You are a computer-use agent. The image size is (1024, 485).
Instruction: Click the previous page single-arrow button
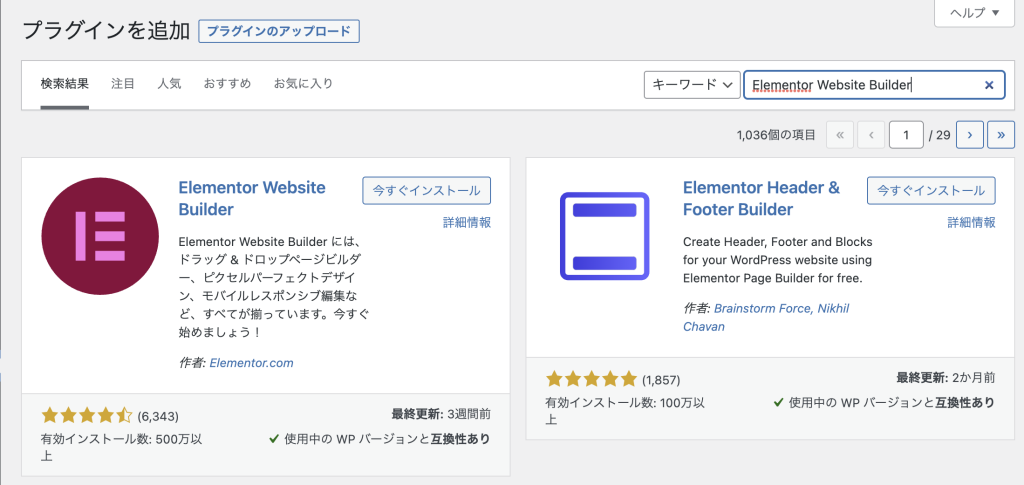point(871,134)
